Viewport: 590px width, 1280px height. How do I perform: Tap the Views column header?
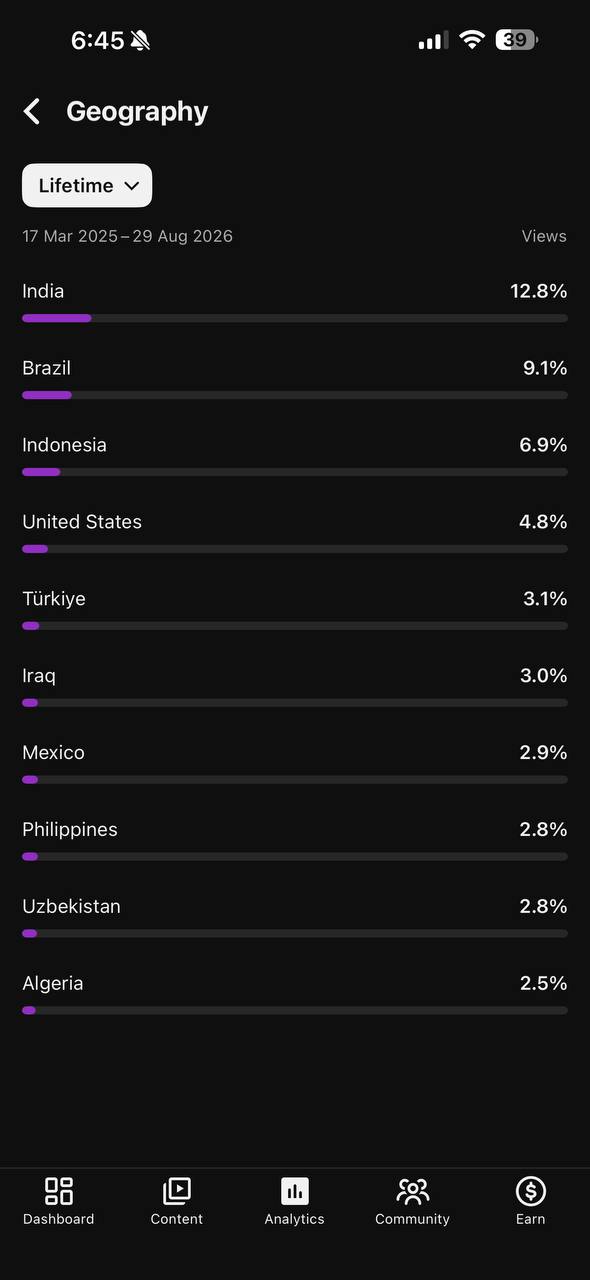[x=544, y=237]
